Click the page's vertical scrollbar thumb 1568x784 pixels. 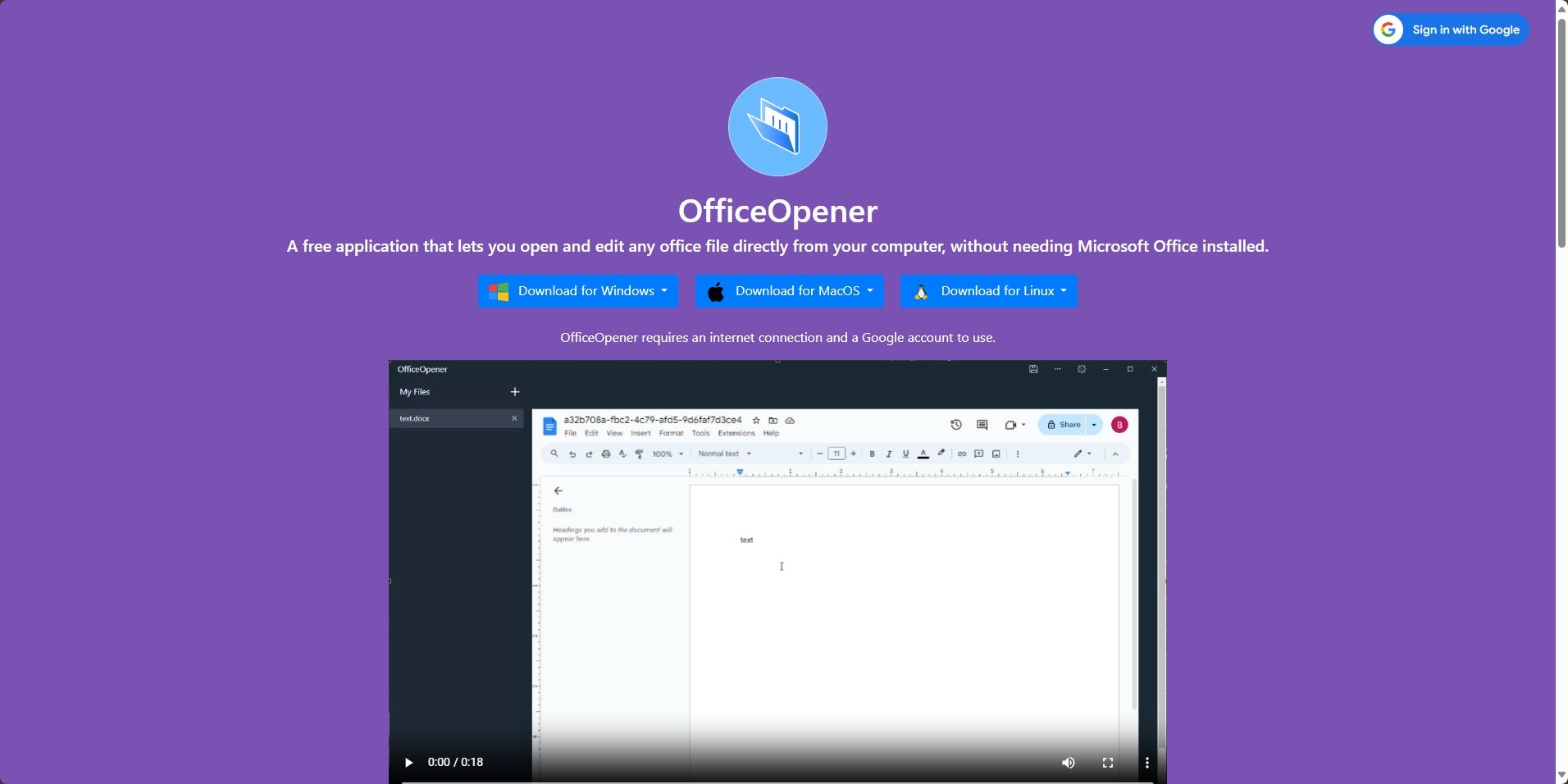(1562, 133)
